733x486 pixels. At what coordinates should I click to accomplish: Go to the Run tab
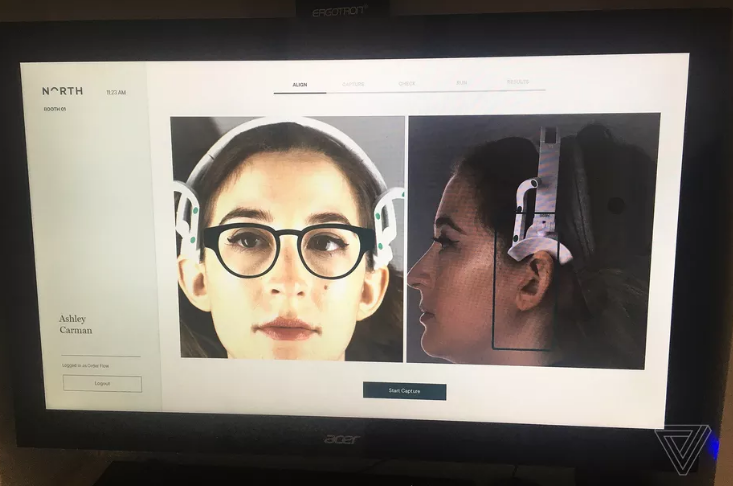click(461, 85)
